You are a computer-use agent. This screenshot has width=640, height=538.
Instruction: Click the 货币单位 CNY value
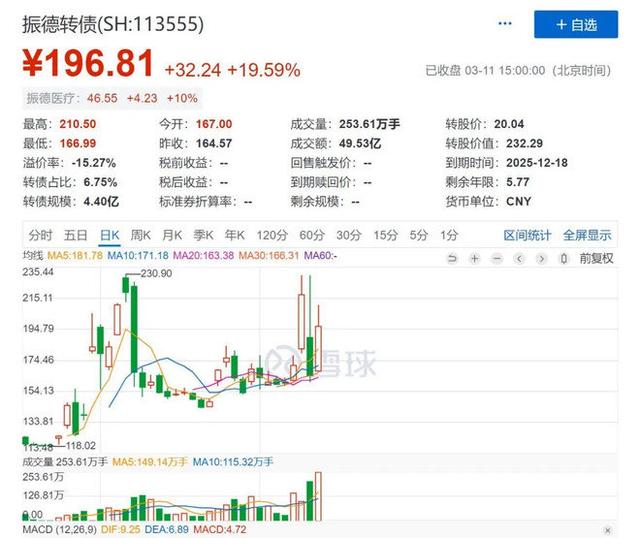518,202
